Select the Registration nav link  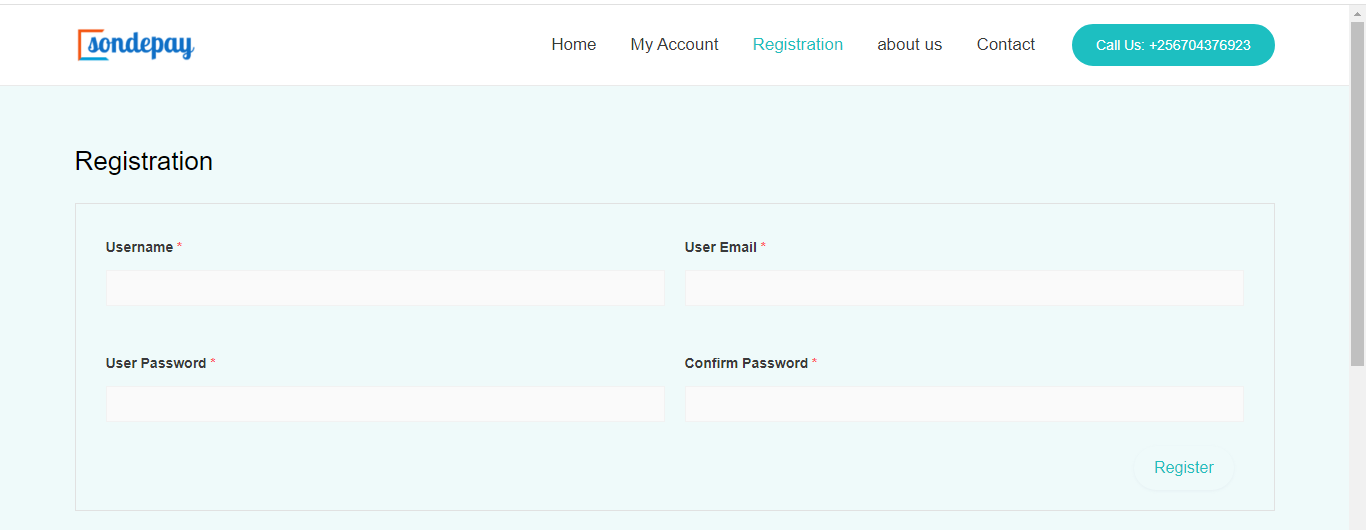(797, 45)
